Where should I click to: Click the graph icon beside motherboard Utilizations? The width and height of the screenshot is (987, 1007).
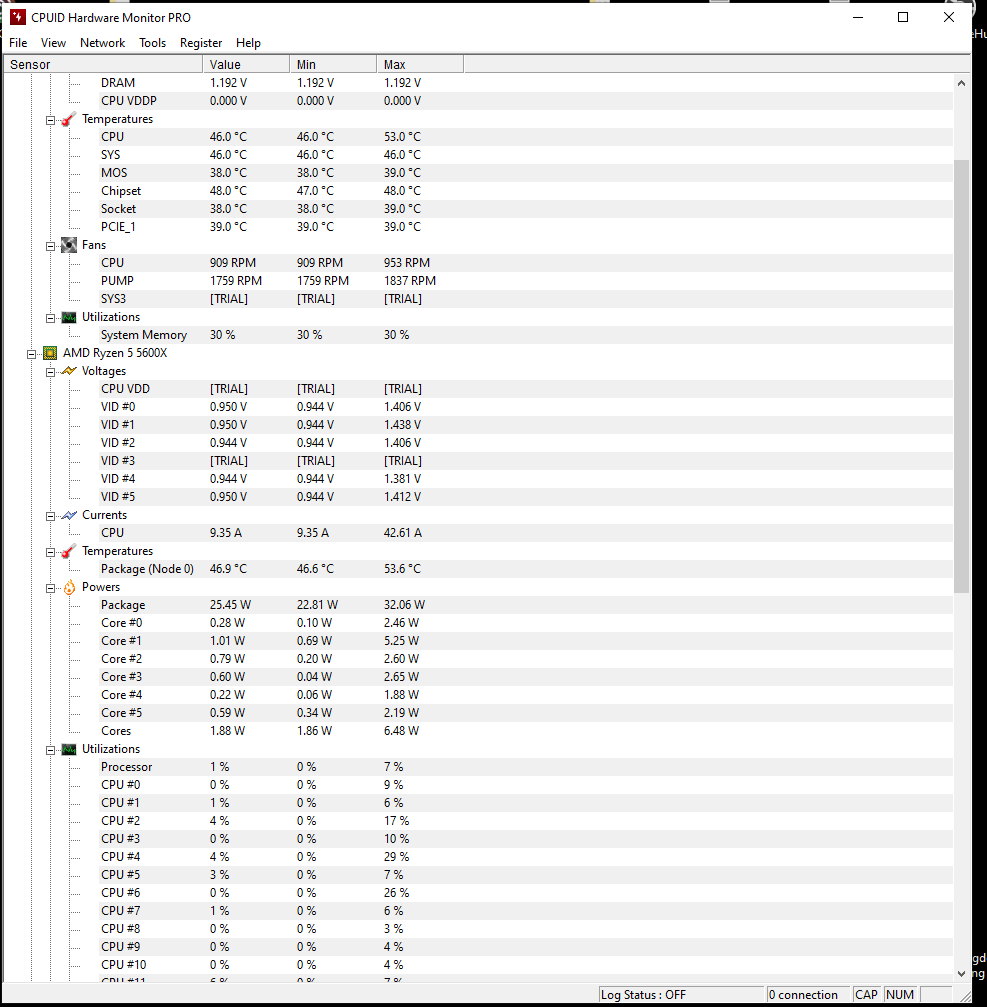[69, 317]
